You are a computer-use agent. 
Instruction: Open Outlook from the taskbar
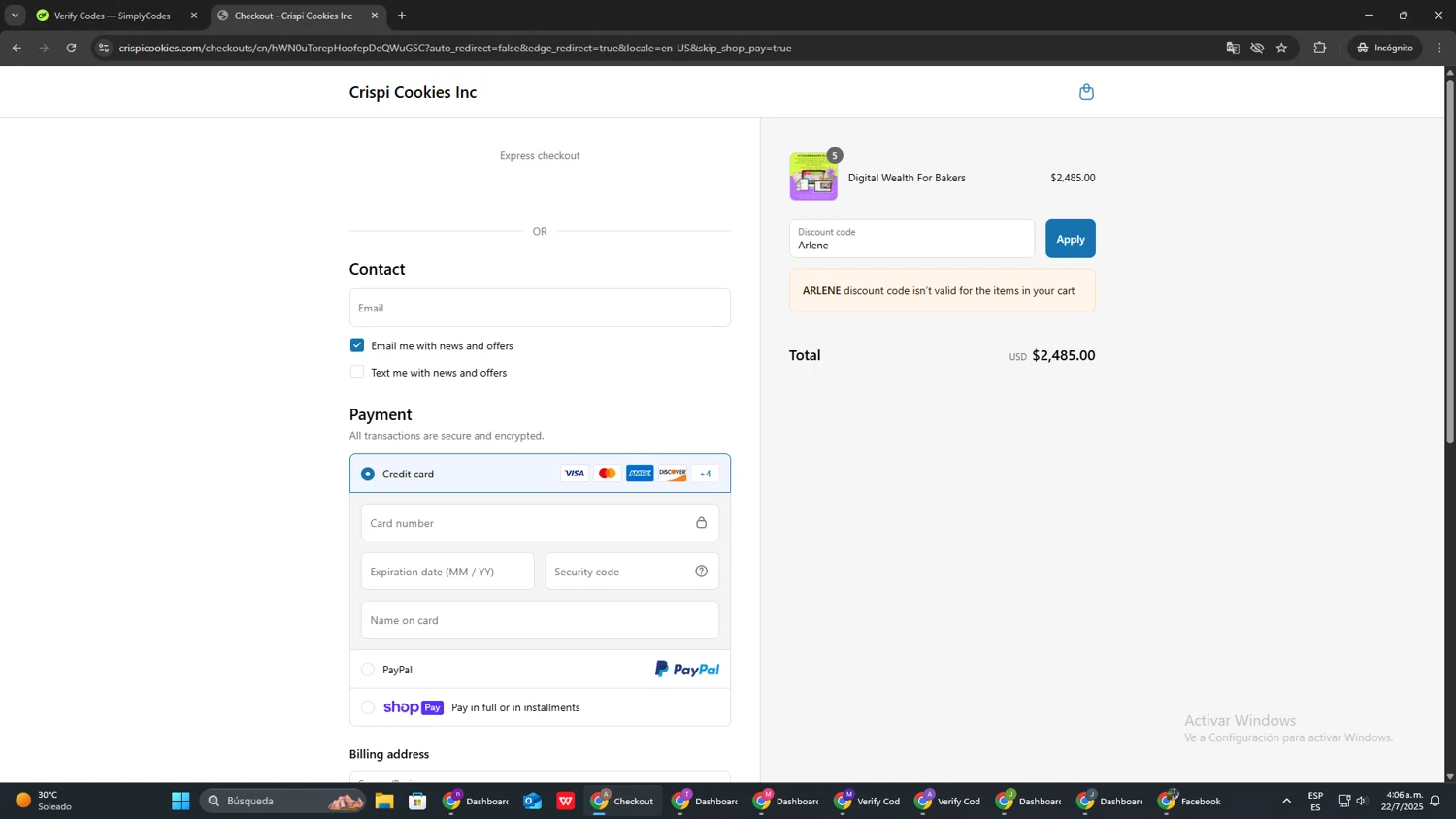tap(532, 801)
